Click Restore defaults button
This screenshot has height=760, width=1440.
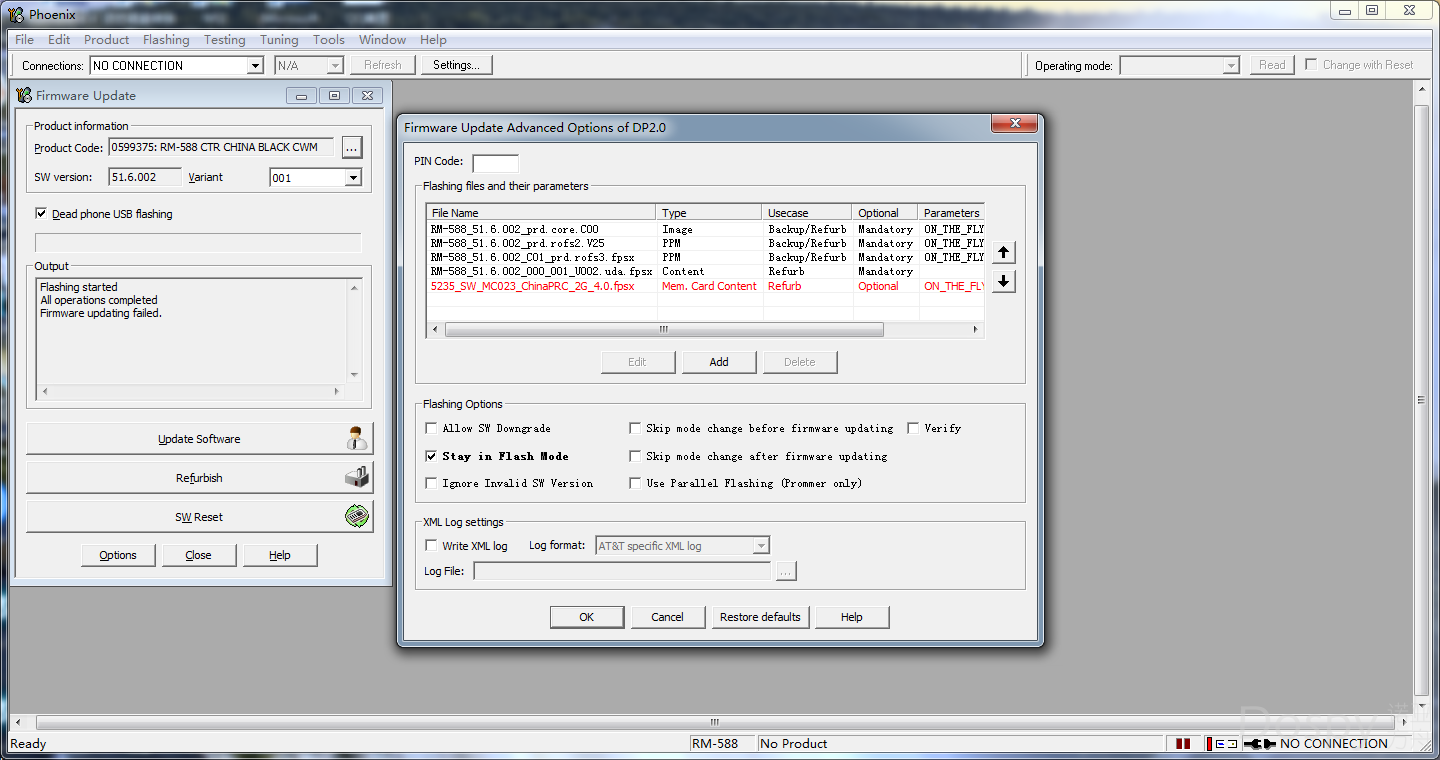tap(760, 617)
